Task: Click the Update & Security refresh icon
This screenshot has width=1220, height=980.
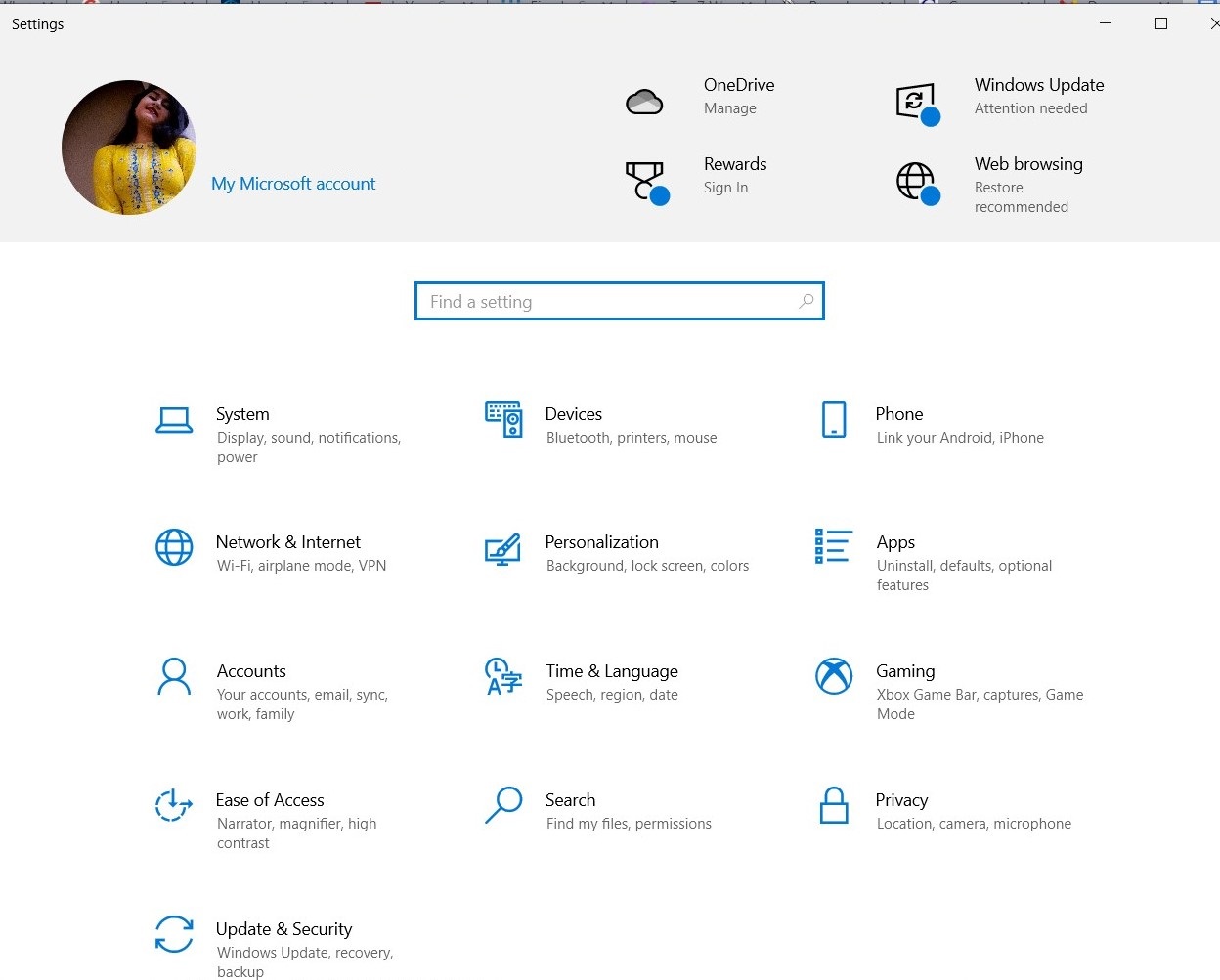Action: [x=174, y=934]
